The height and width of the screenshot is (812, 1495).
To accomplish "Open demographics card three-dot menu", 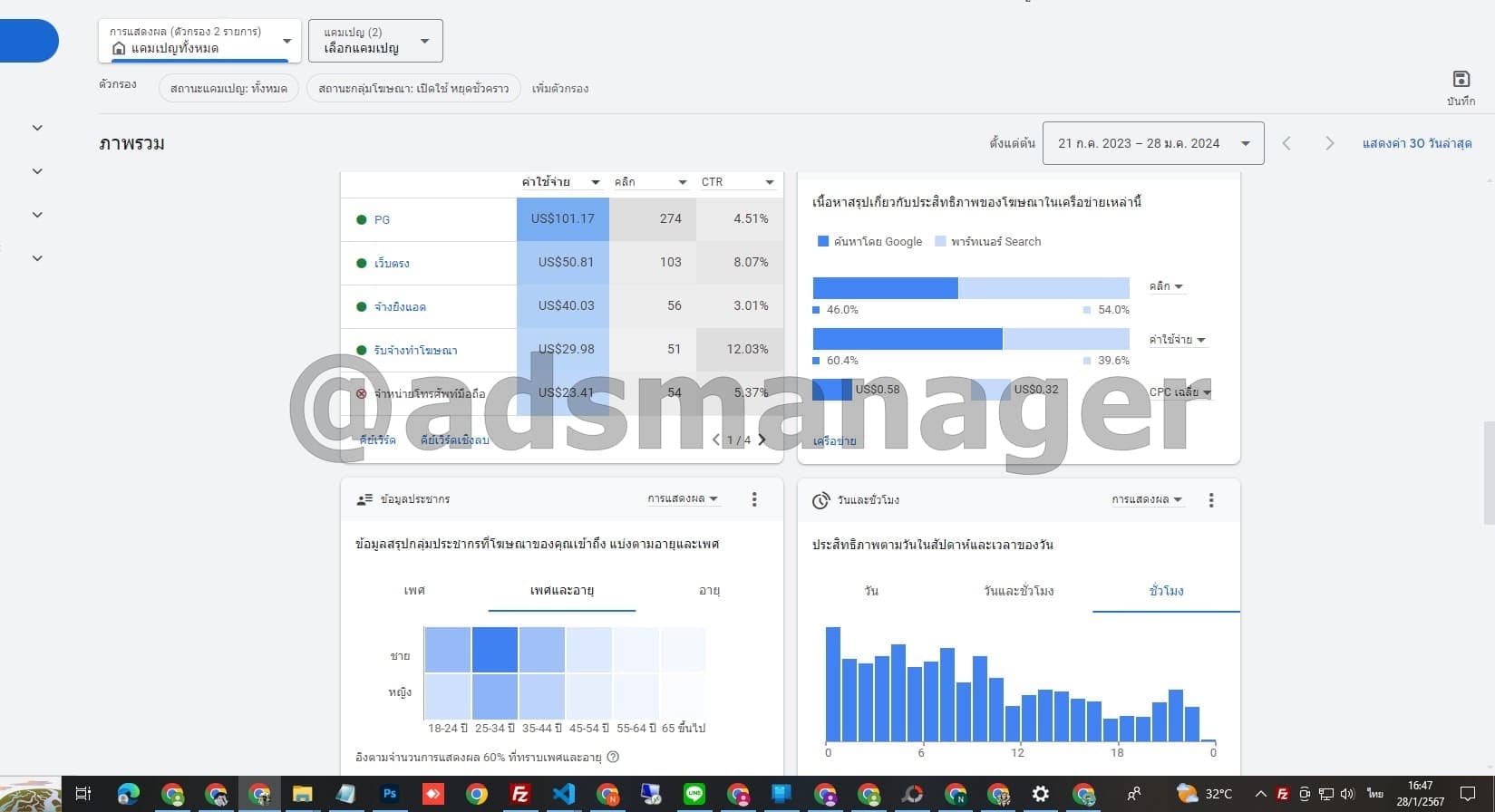I will coord(754,499).
